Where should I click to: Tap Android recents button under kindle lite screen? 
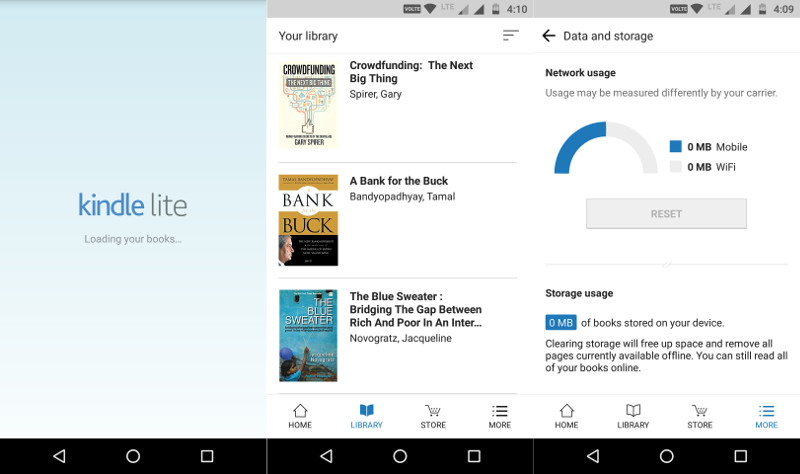(207, 456)
